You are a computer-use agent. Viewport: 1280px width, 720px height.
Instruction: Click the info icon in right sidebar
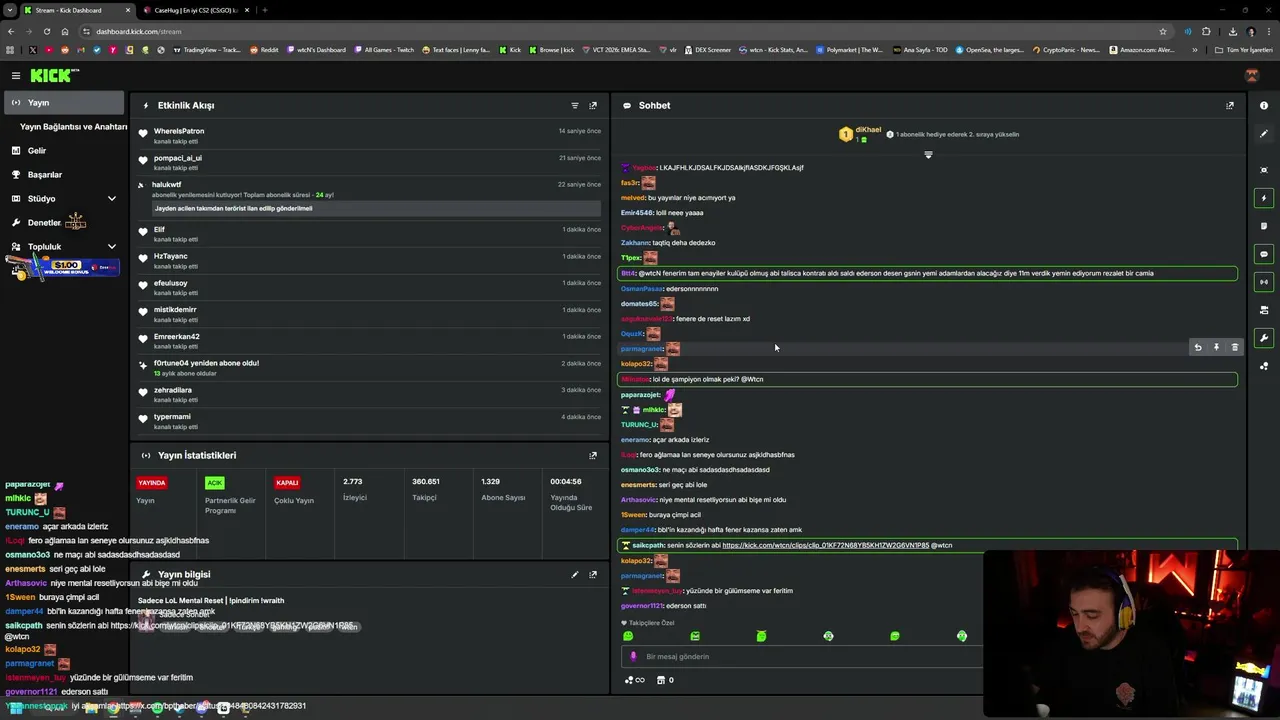(1264, 105)
